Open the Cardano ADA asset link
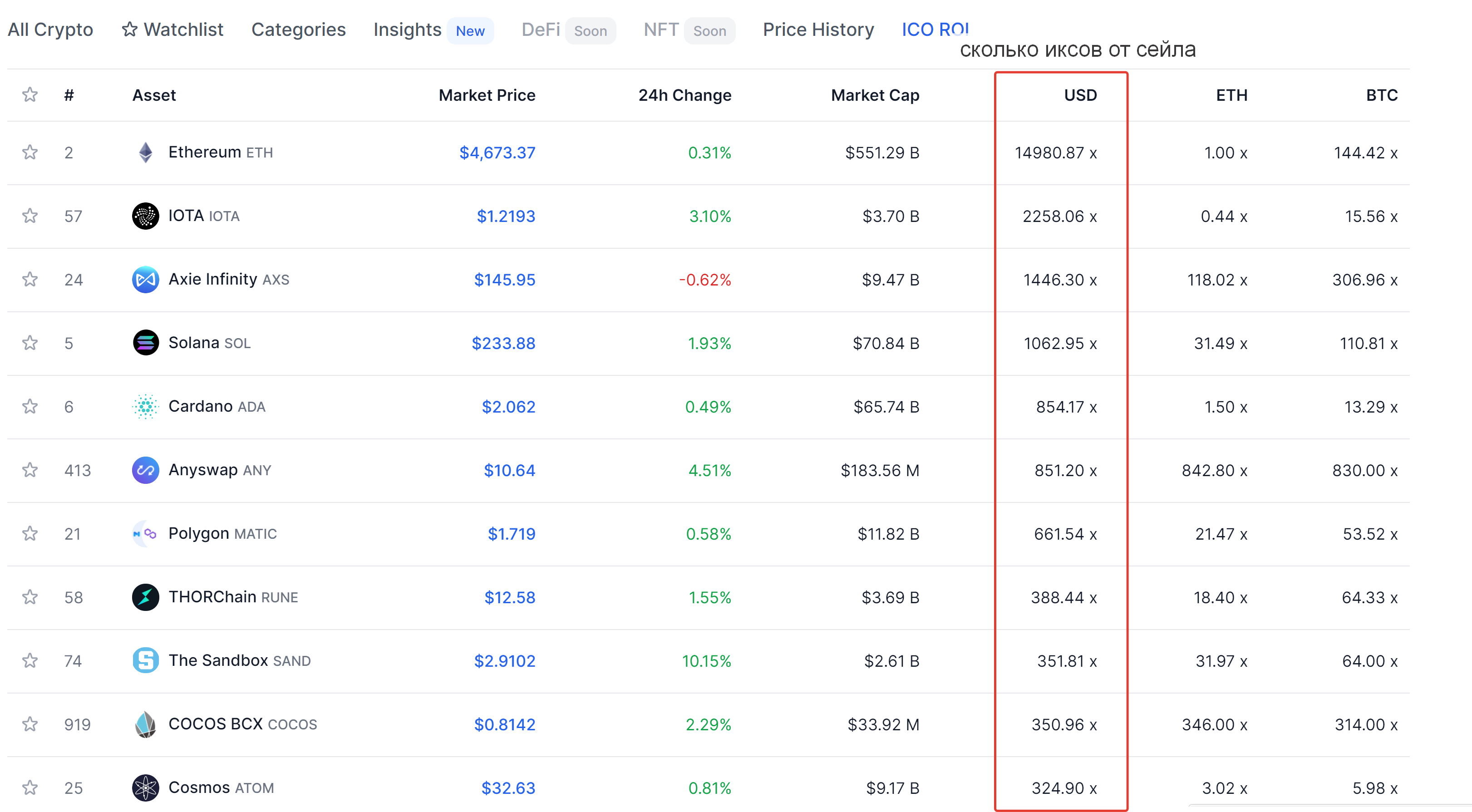This screenshot has height=812, width=1472. (217, 406)
